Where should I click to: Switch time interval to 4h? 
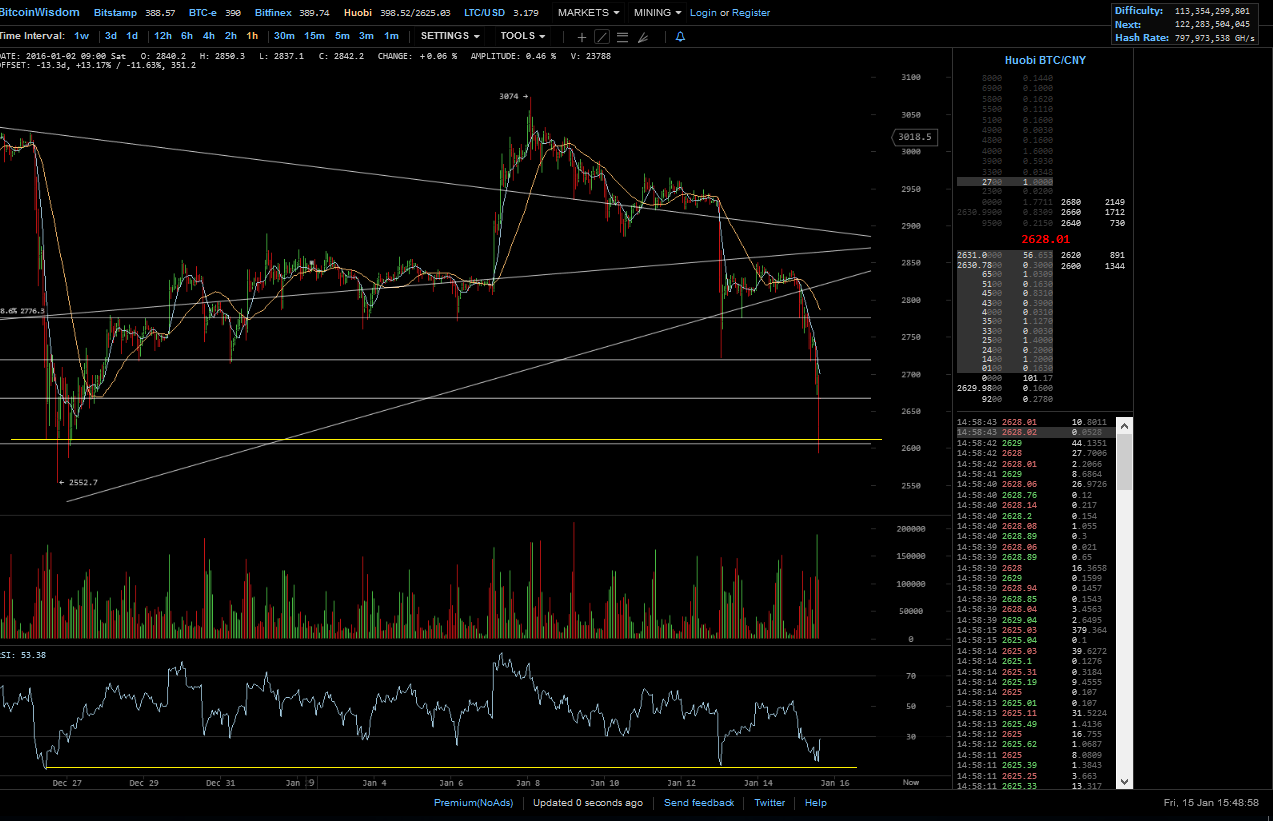[209, 36]
